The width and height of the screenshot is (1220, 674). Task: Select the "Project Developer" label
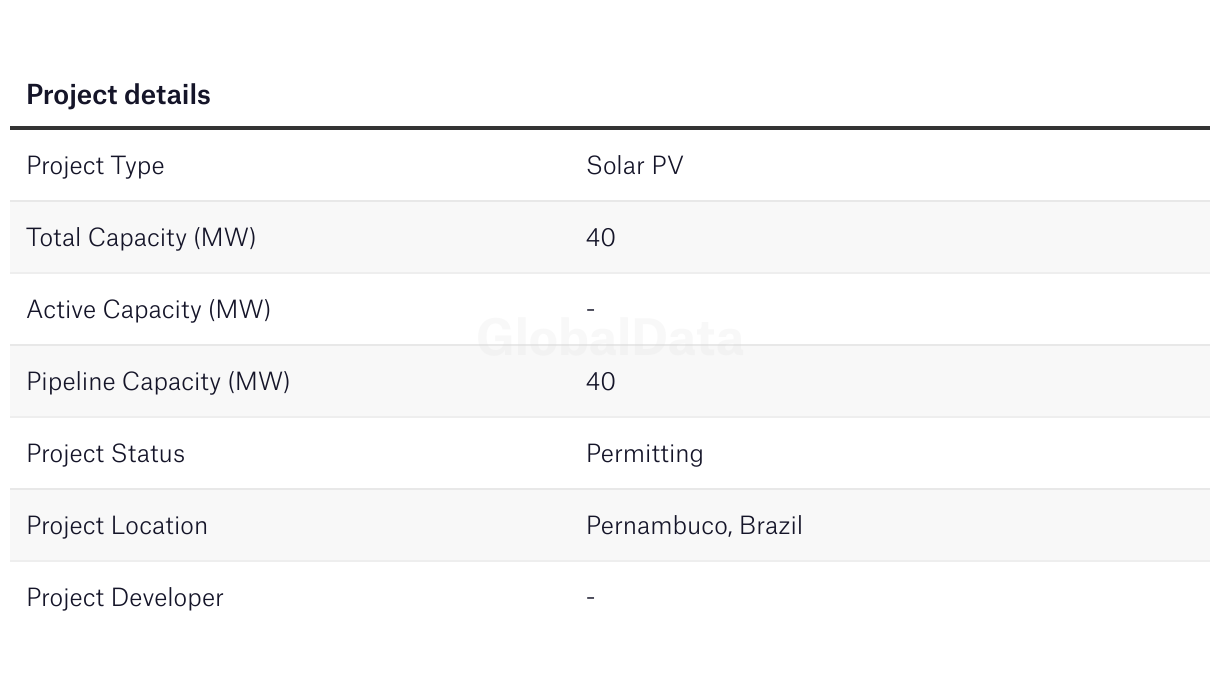pyautogui.click(x=125, y=598)
